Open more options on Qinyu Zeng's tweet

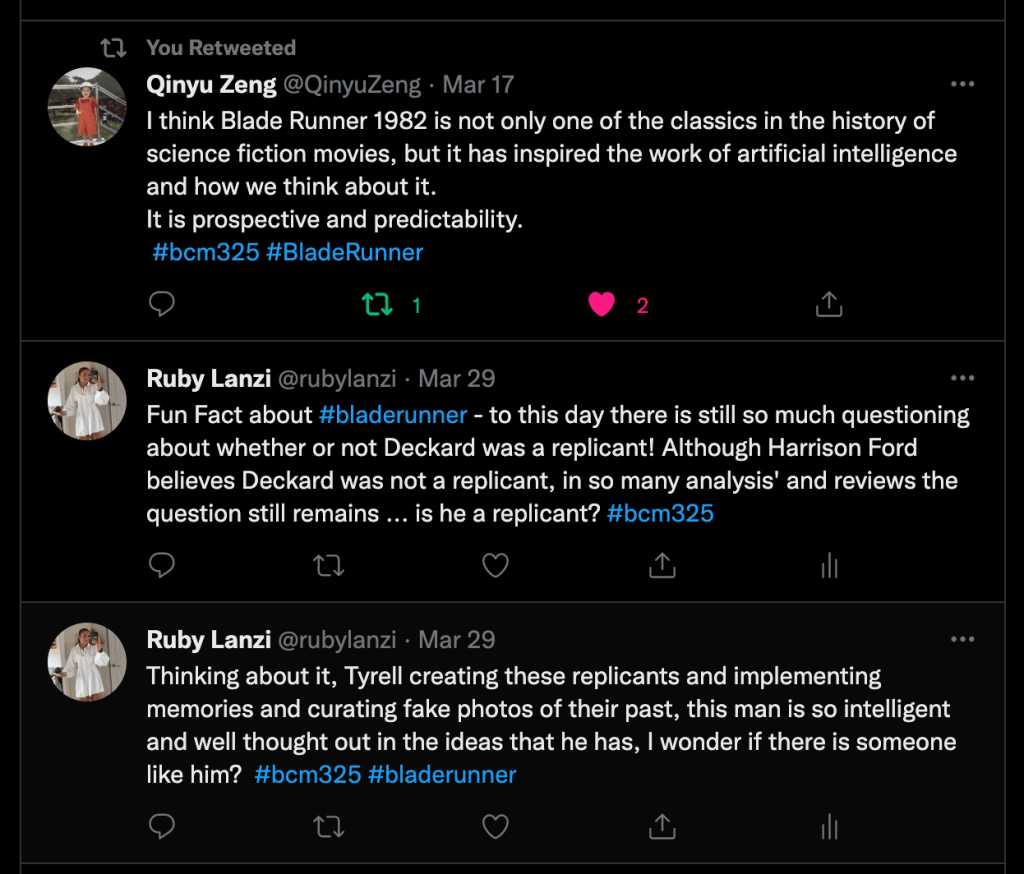point(962,85)
